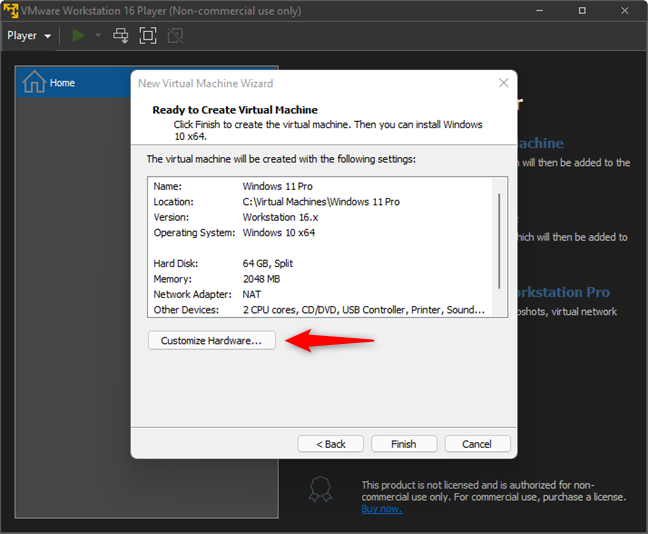The image size is (648, 534).
Task: Click the VMware Workstation title bar logo
Action: click(x=11, y=10)
